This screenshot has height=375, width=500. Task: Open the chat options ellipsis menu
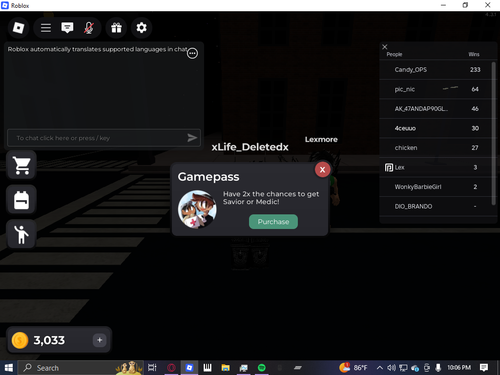click(x=192, y=53)
